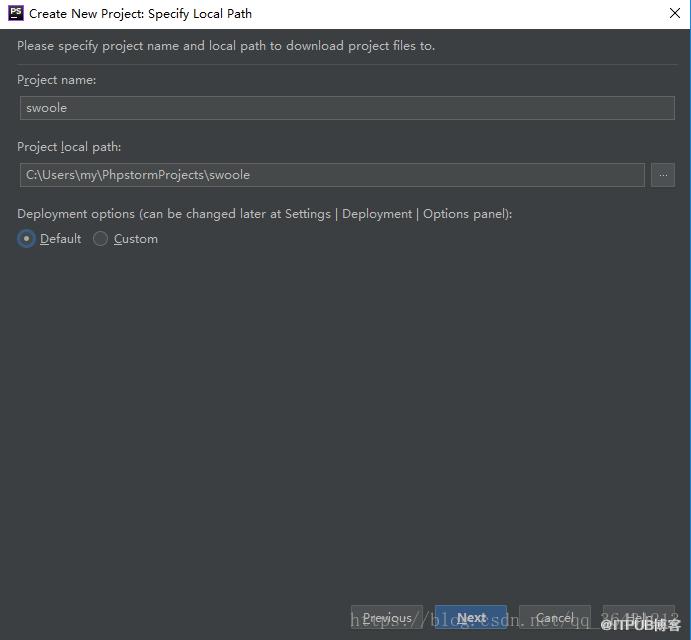Click the Project local path input field
691x640 pixels.
click(332, 175)
